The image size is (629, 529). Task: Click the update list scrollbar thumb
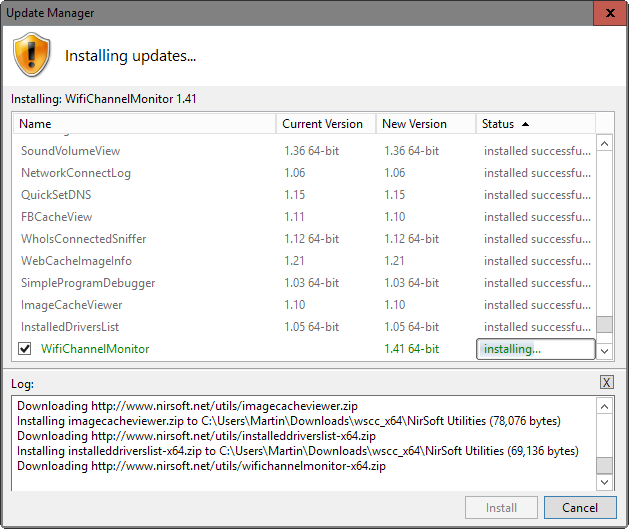pos(605,324)
